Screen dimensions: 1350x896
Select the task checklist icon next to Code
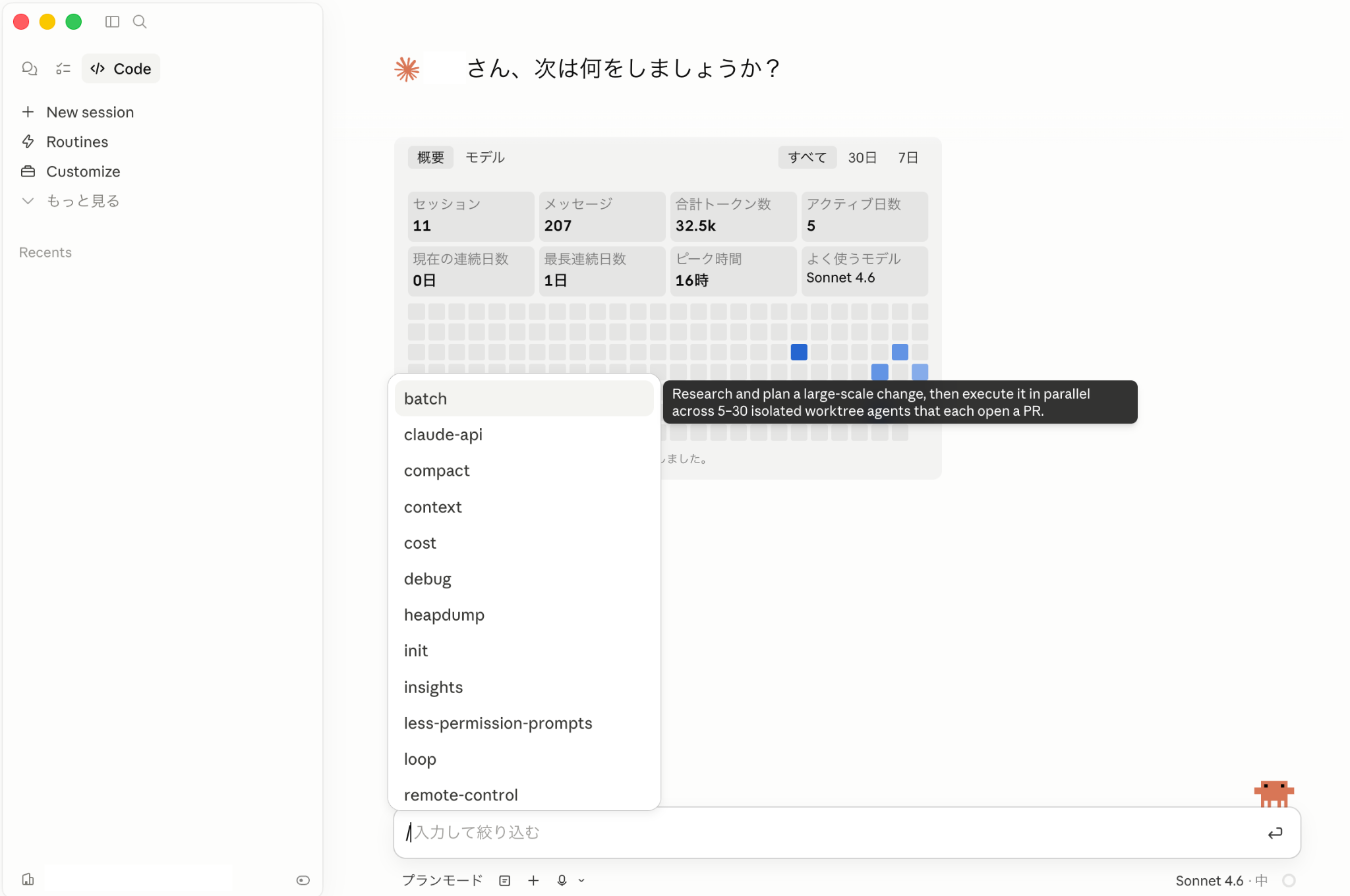click(63, 69)
